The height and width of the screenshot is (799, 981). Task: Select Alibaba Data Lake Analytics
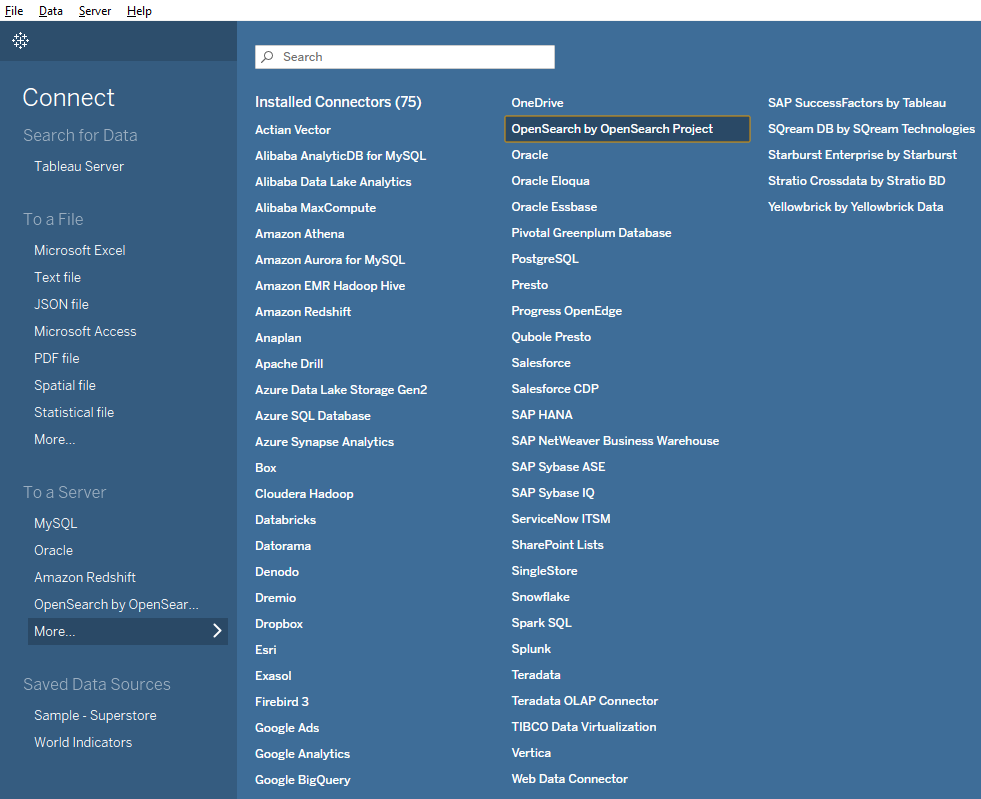tap(333, 181)
